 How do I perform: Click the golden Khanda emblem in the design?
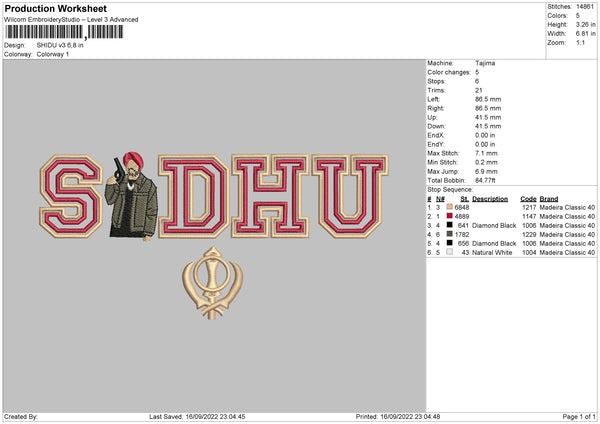click(213, 282)
